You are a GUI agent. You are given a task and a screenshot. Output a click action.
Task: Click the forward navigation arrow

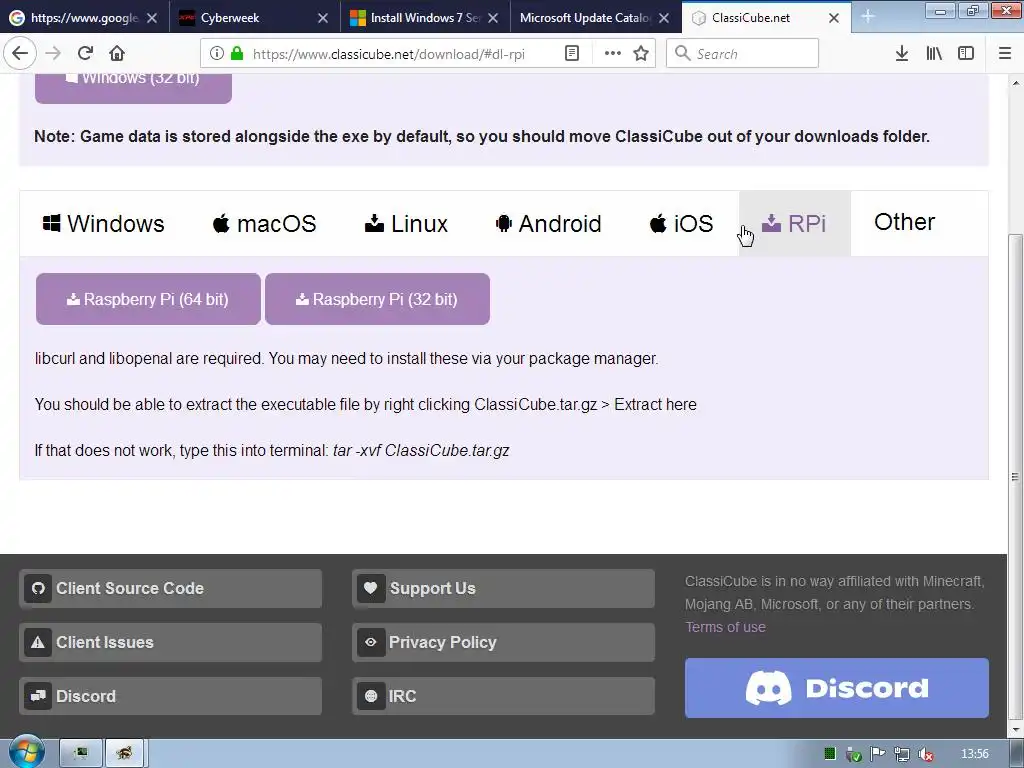pos(53,53)
